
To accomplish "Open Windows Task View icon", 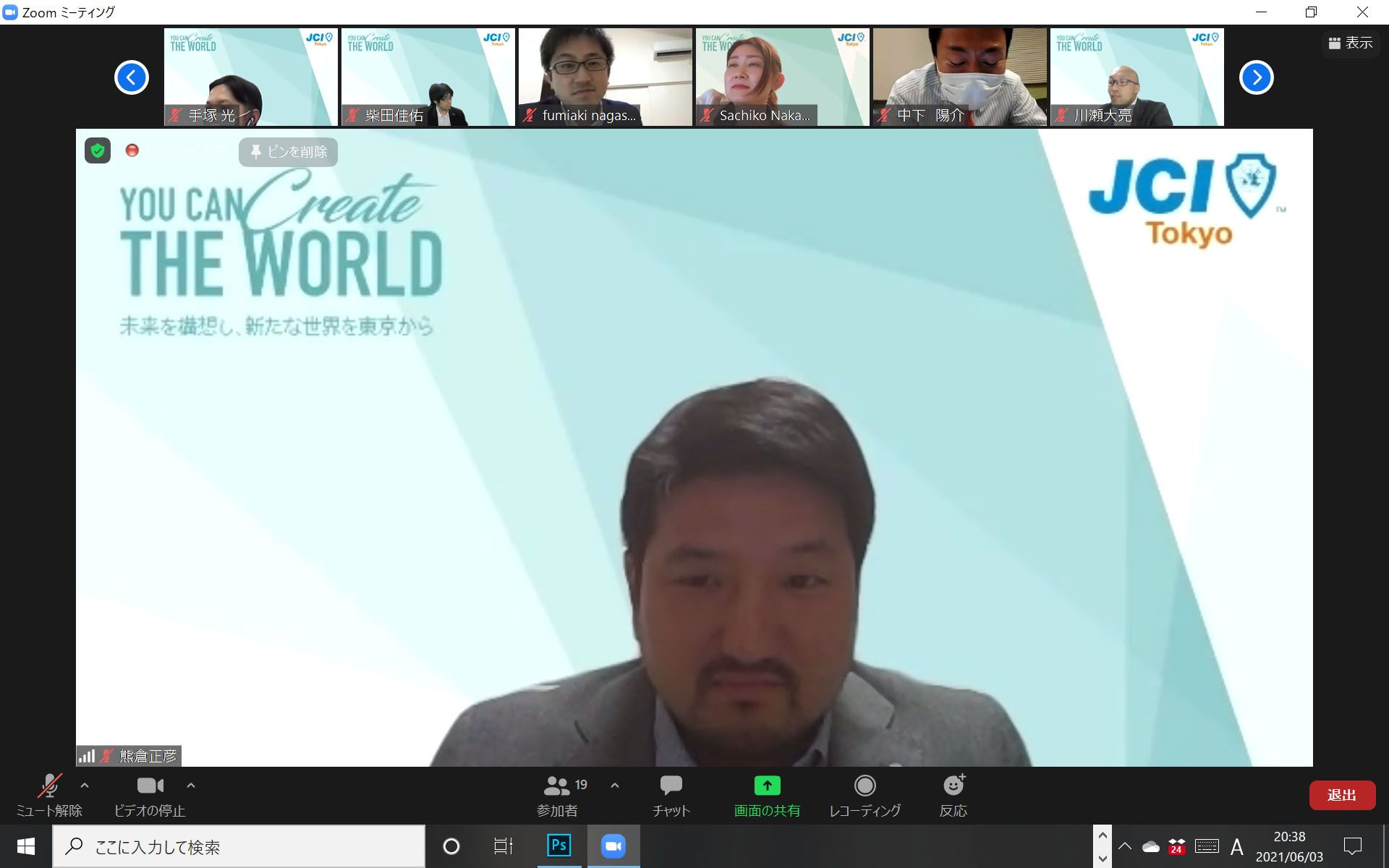I will 503,846.
